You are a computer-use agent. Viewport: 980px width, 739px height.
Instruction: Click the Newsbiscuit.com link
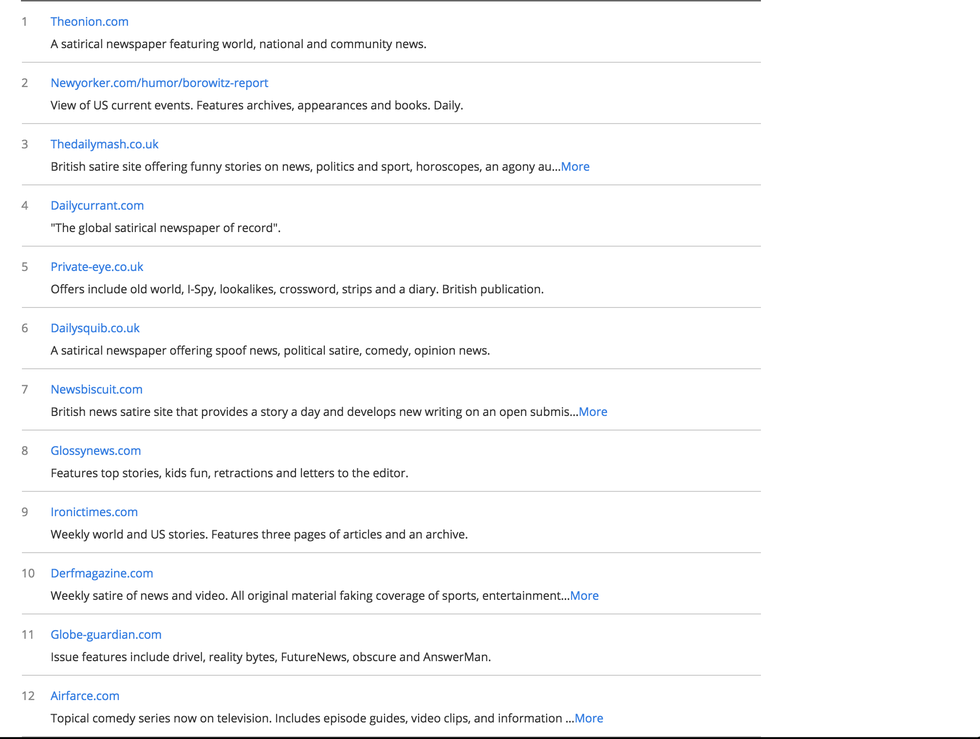[96, 389]
